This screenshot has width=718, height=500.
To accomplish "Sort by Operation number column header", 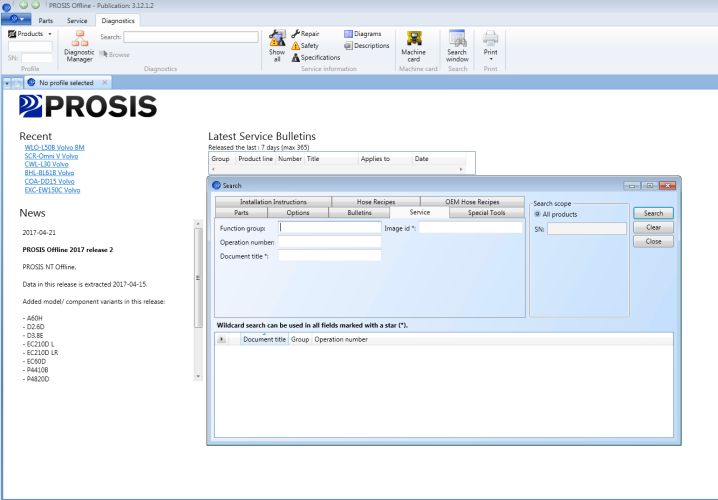I will point(341,339).
